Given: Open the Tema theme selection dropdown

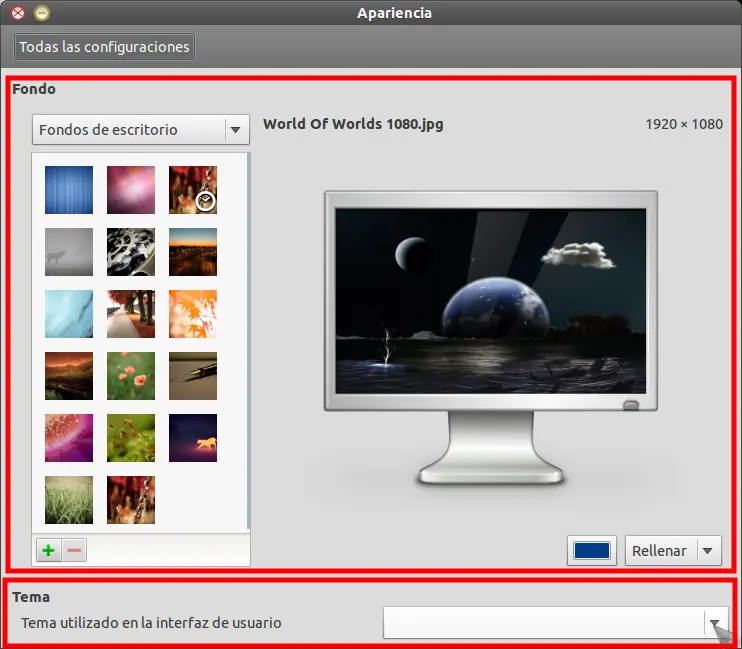Looking at the screenshot, I should [x=556, y=622].
